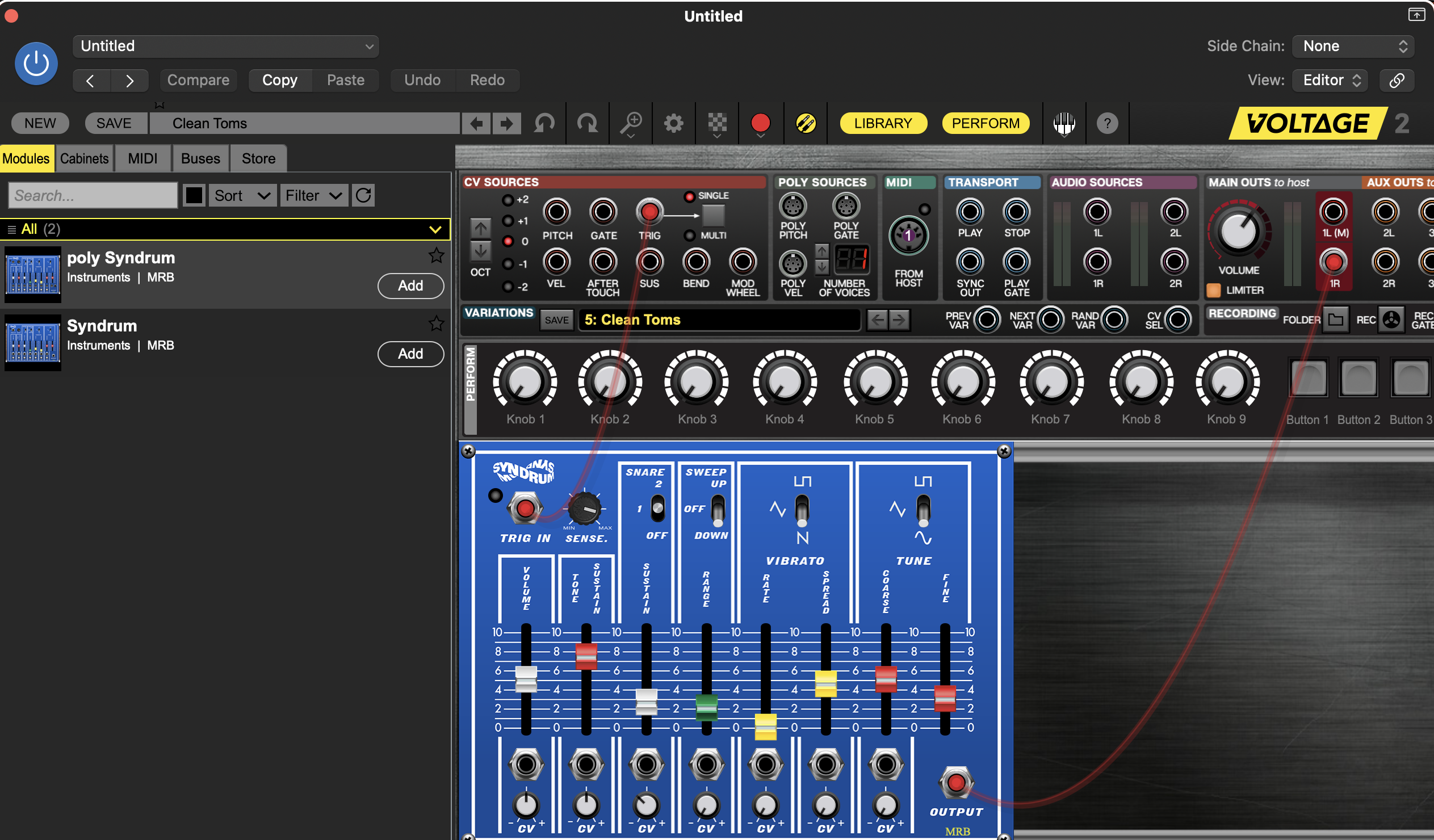The width and height of the screenshot is (1434, 840).
Task: Refresh the module list
Action: coord(364,195)
